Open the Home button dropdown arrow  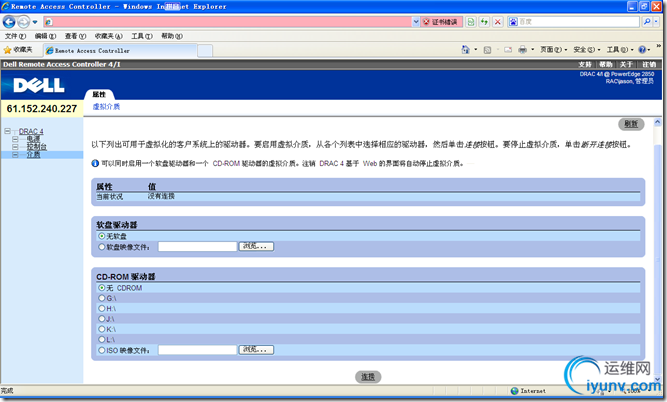[476, 50]
